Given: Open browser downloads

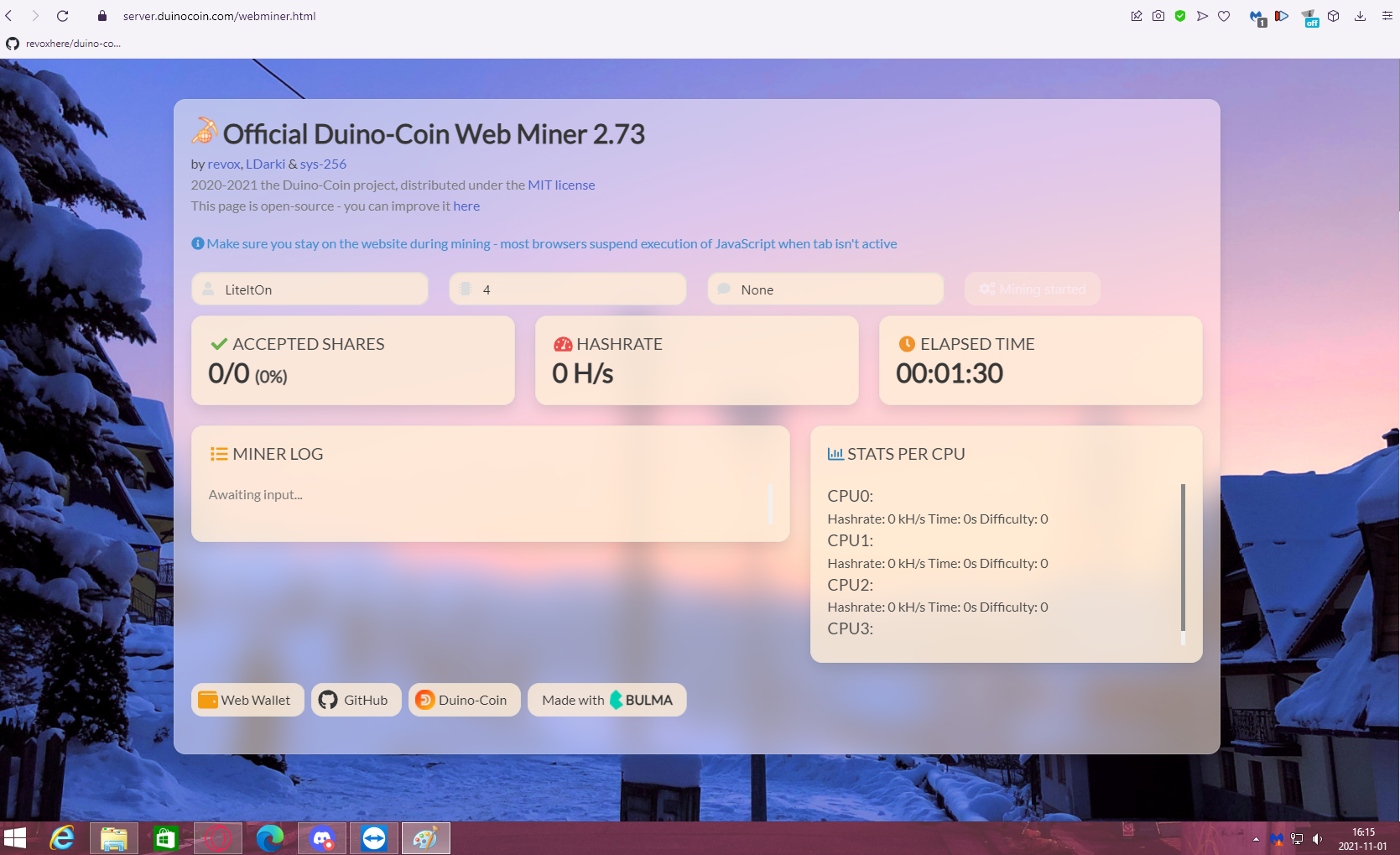Looking at the screenshot, I should click(1360, 15).
